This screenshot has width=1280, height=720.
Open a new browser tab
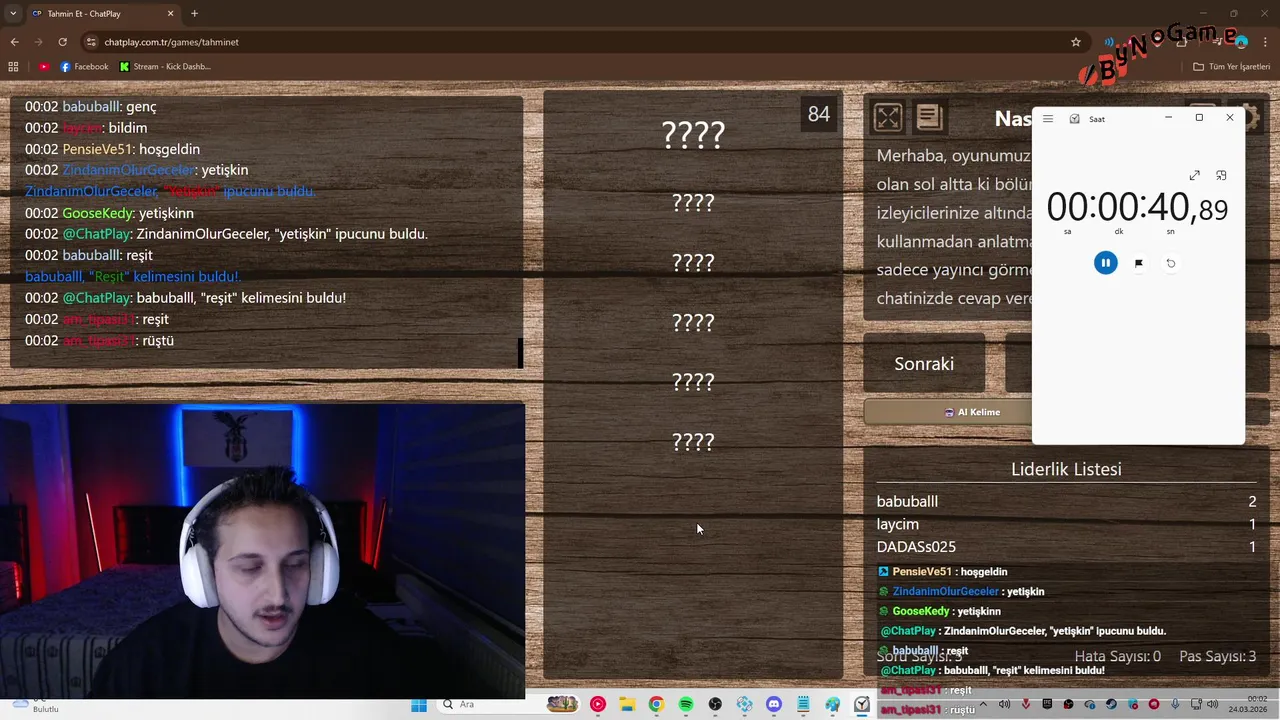pyautogui.click(x=194, y=13)
